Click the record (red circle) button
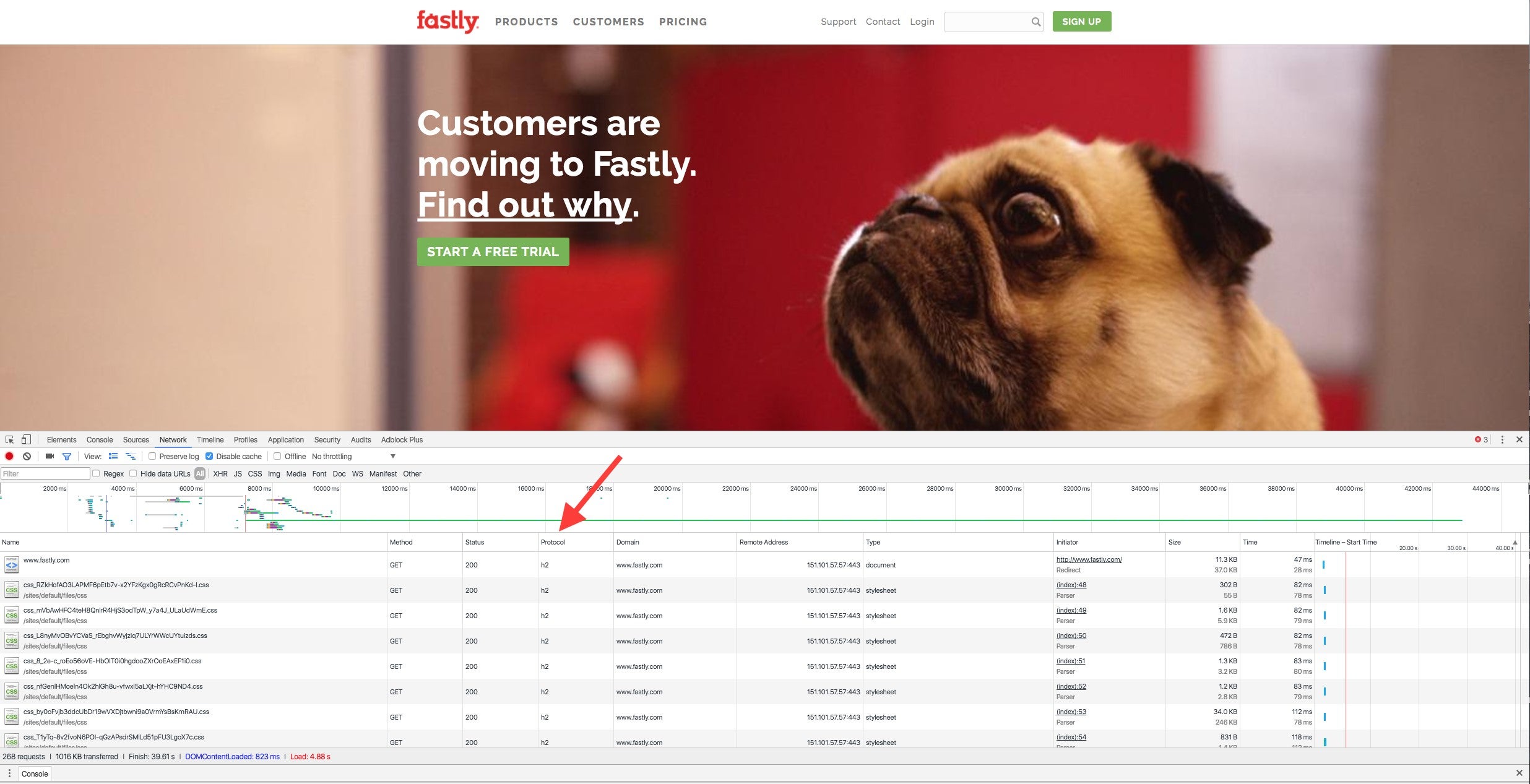The height and width of the screenshot is (784, 1530). point(9,456)
